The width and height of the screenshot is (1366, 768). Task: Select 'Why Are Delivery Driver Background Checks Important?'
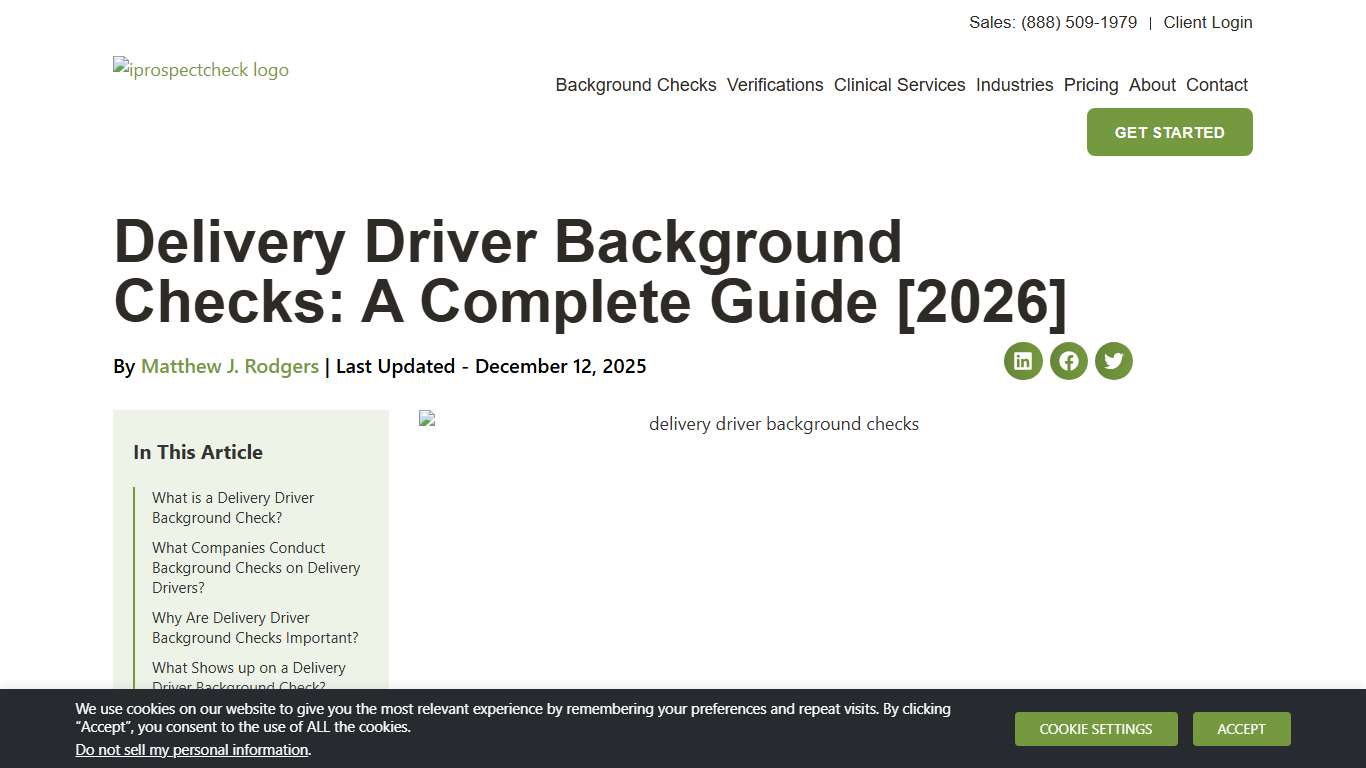tap(255, 627)
